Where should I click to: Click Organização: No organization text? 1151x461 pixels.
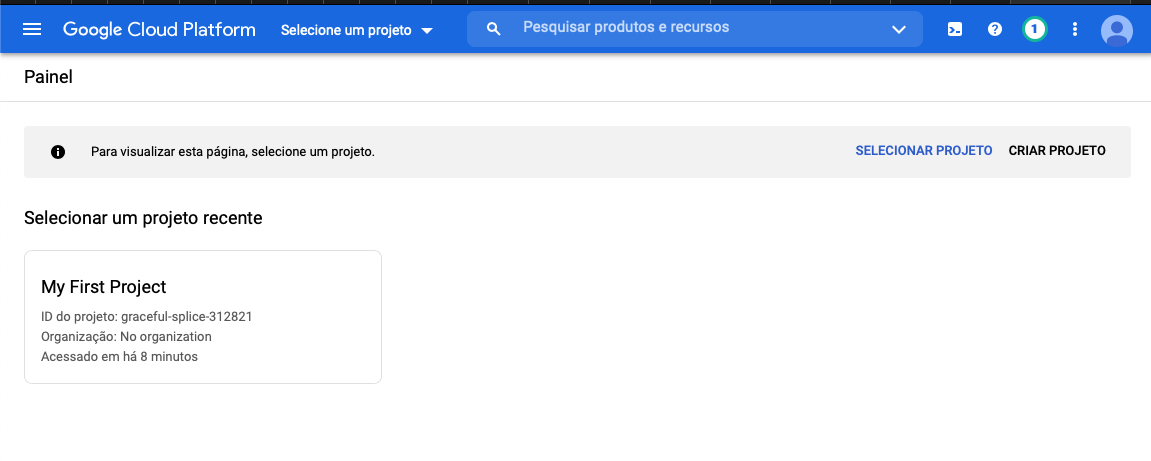126,337
